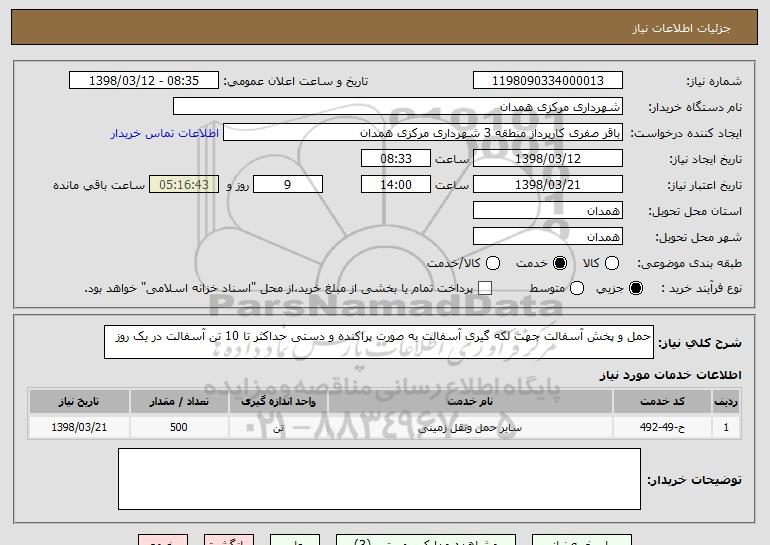
Task: Click the service name سایر حمل ونقل زمینی
Action: pos(469,428)
